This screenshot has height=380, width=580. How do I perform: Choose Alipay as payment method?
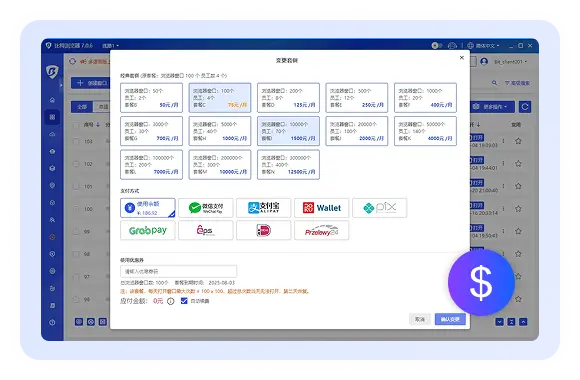[264, 208]
